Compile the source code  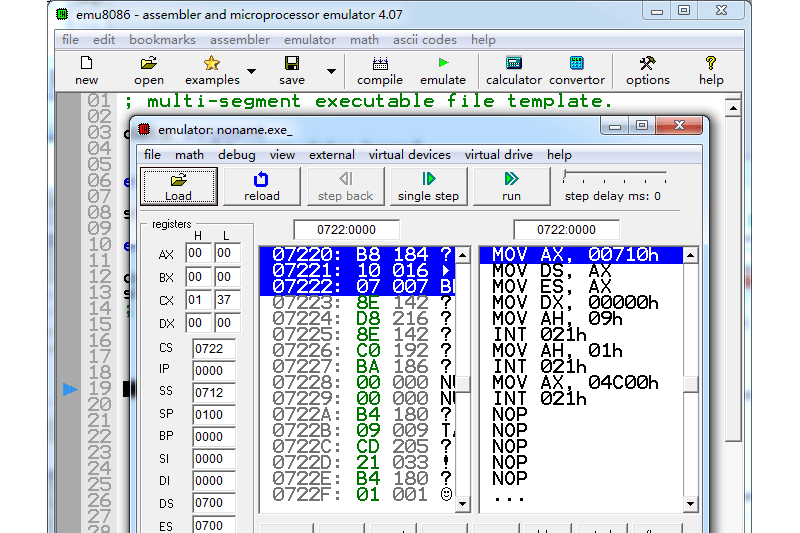pyautogui.click(x=380, y=70)
